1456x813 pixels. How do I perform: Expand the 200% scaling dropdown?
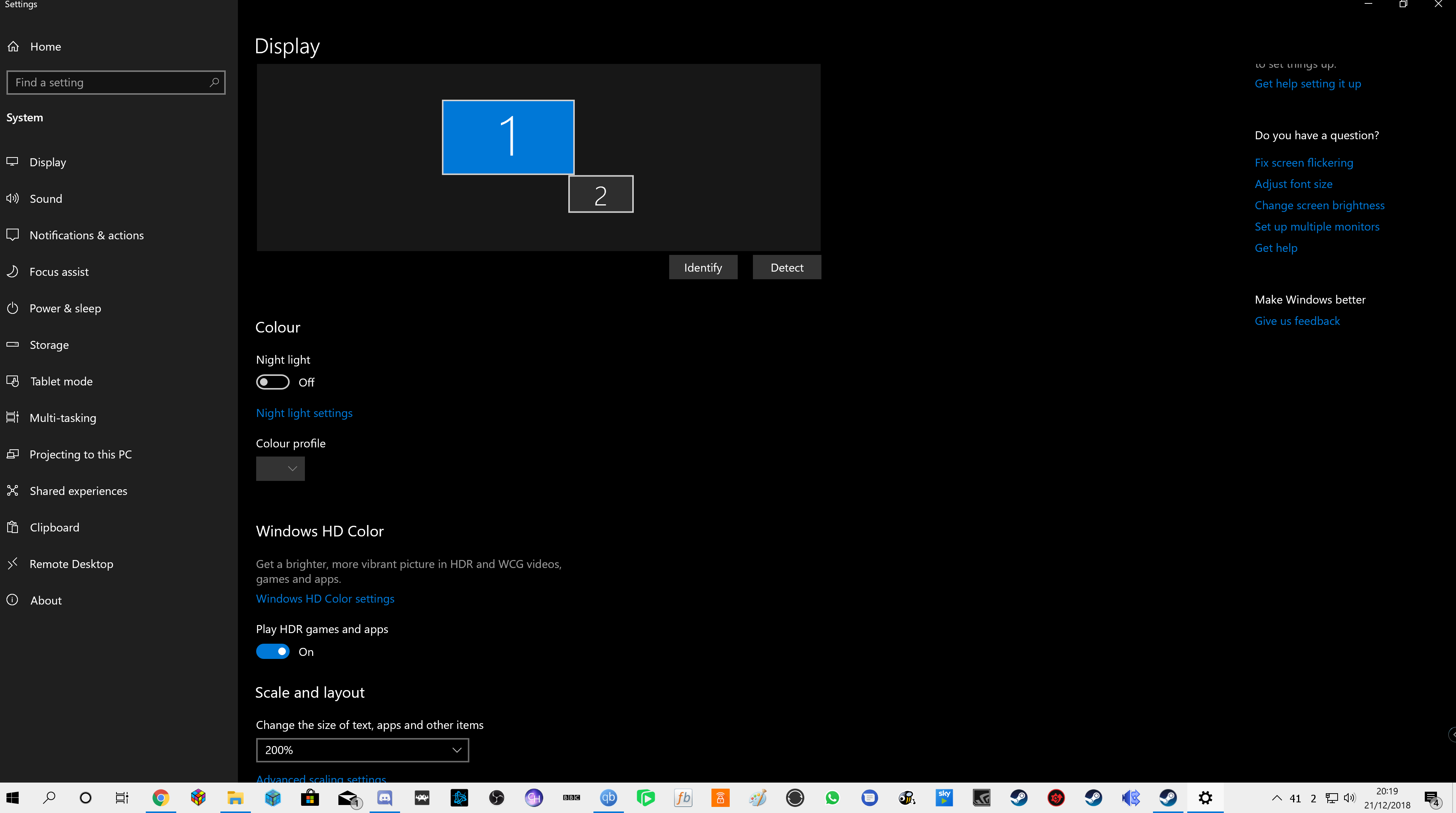[x=362, y=750]
